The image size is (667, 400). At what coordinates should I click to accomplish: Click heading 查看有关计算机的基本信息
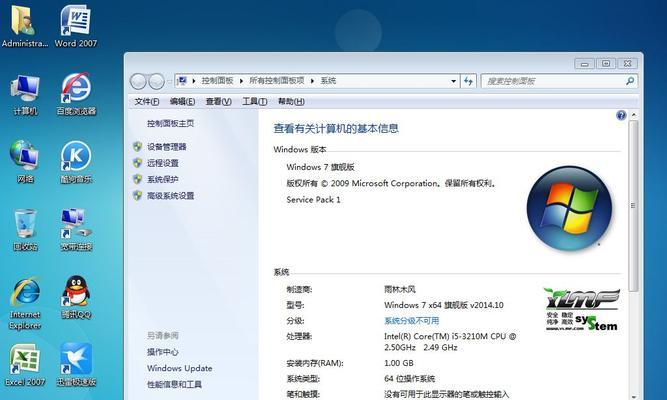pos(336,129)
